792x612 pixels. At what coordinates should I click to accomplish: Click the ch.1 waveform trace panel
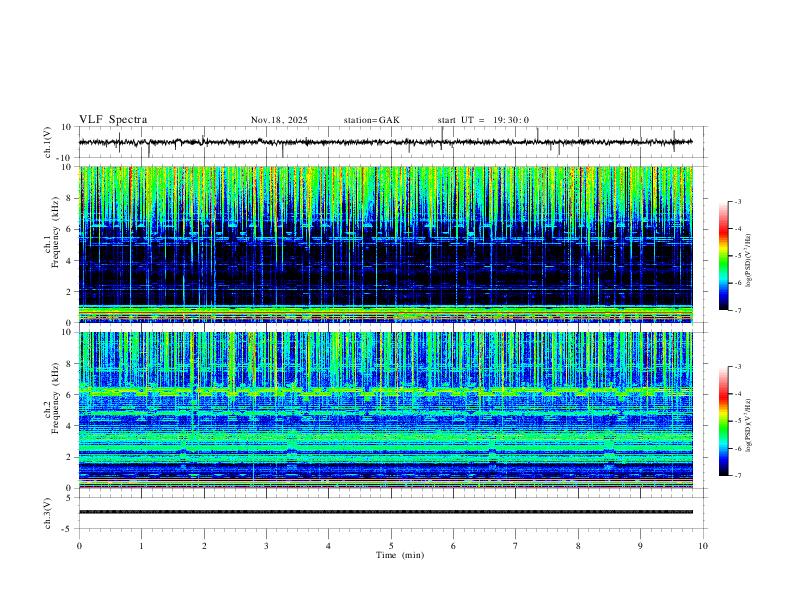[393, 142]
